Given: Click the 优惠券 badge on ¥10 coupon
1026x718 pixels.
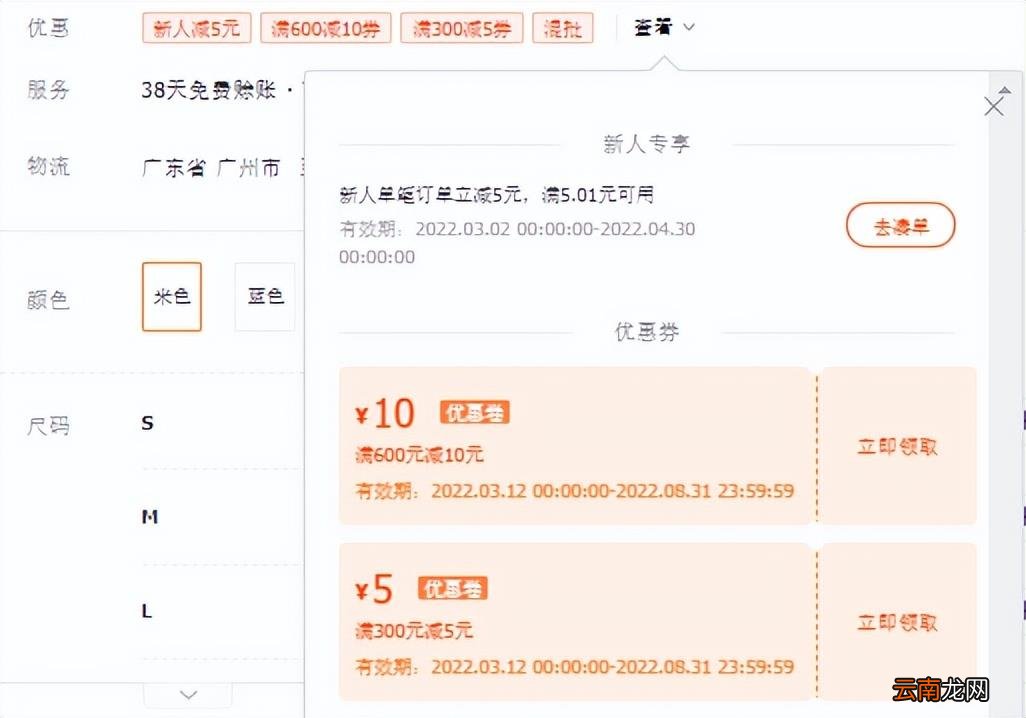Looking at the screenshot, I should tap(474, 413).
